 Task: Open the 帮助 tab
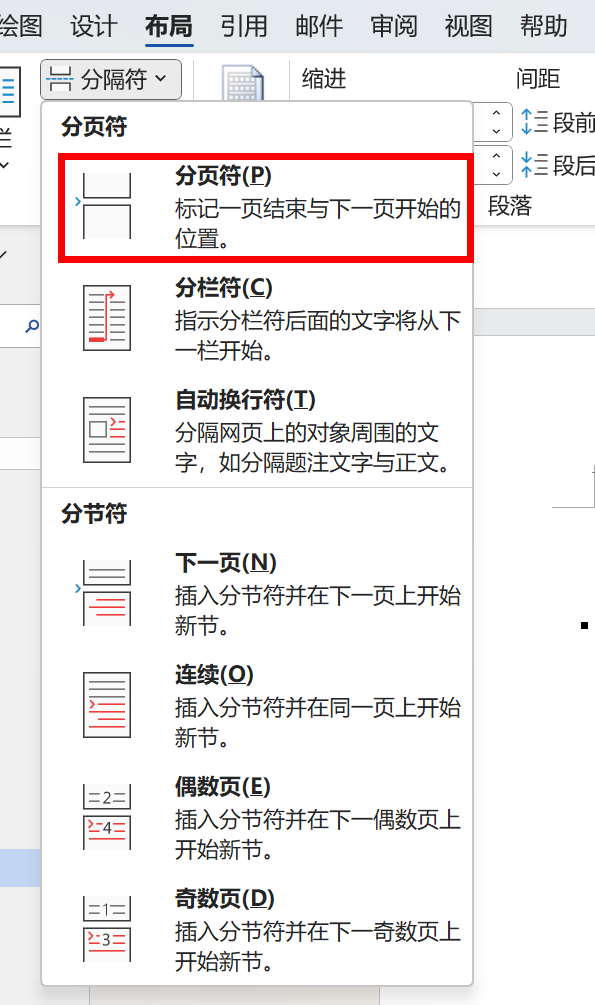pyautogui.click(x=544, y=26)
